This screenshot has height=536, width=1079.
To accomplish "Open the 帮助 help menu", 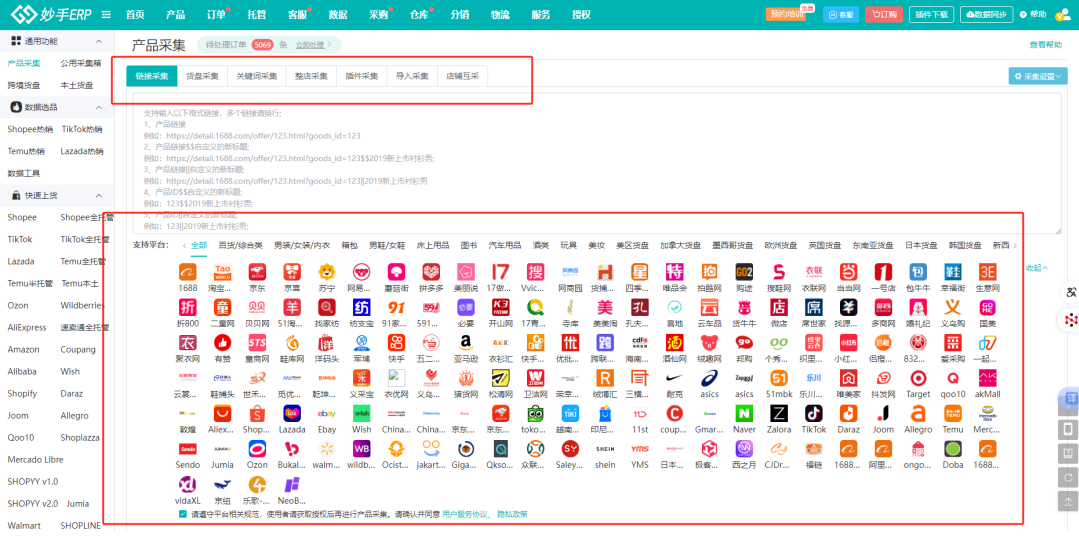I will [1033, 14].
